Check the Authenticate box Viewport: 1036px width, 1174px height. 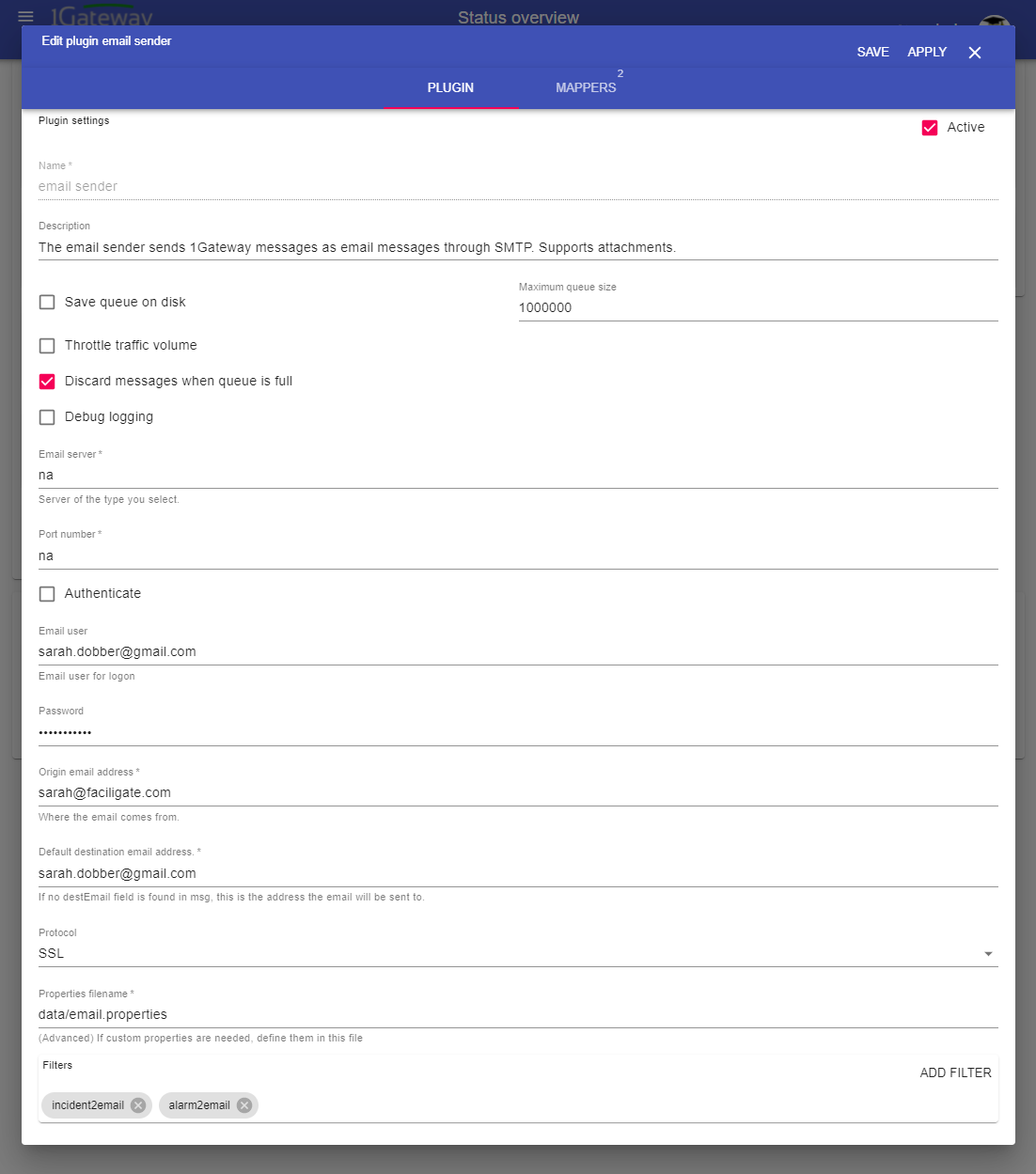[47, 594]
